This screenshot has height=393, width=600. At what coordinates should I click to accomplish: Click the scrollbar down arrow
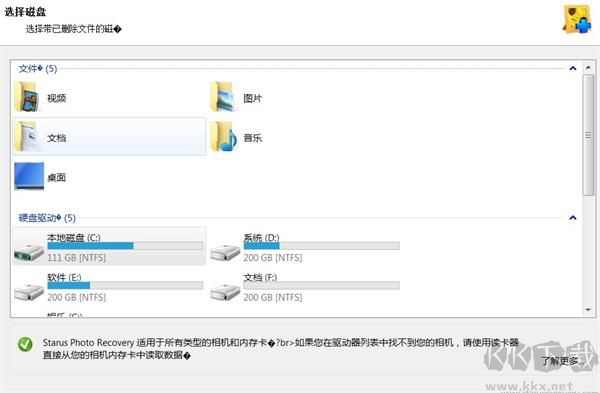pyautogui.click(x=588, y=310)
